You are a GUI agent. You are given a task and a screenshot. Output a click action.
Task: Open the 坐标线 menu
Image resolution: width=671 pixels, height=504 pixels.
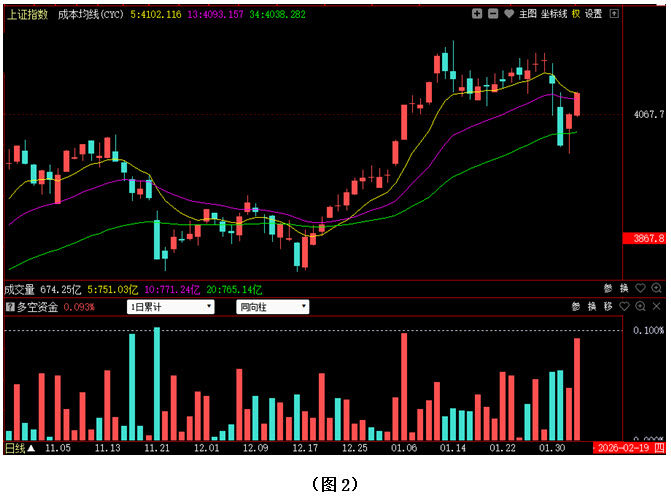click(x=554, y=14)
